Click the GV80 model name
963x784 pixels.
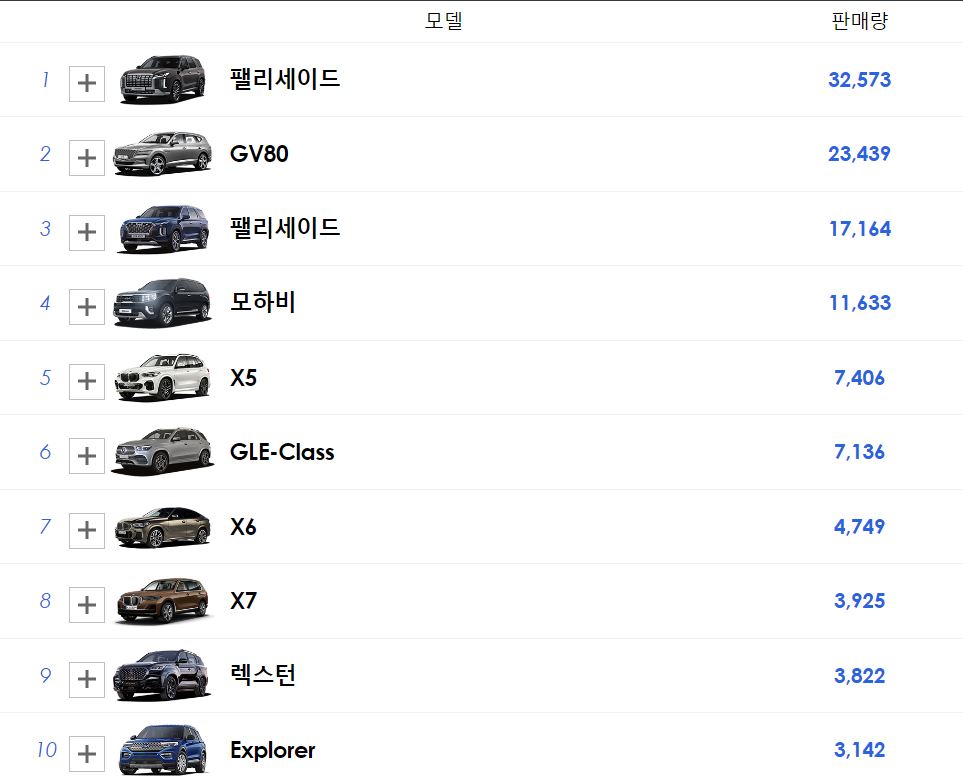tap(259, 153)
